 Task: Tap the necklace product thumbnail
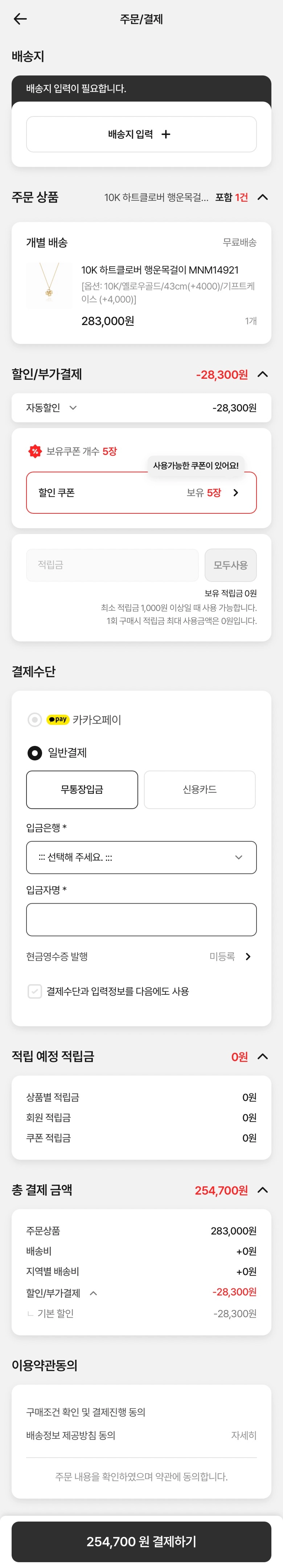point(49,286)
